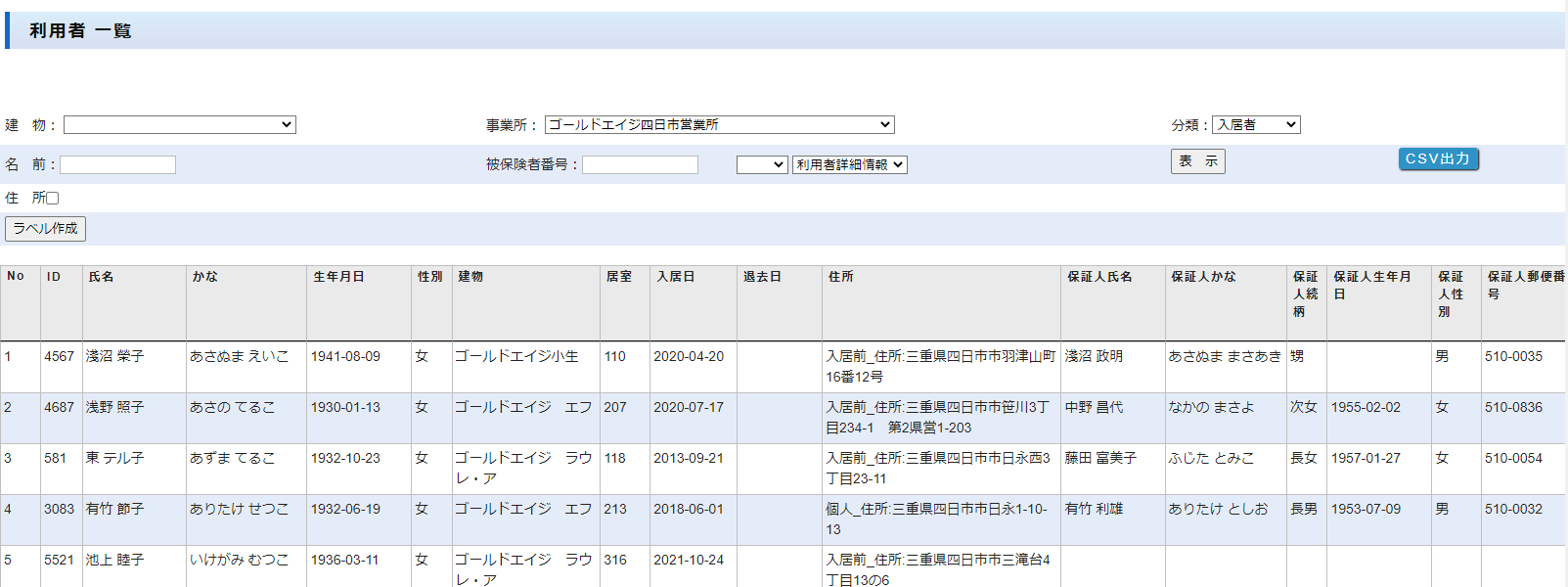Screen dimensions: 1568x587
Task: Open the 分類 category dropdown
Action: click(1256, 125)
